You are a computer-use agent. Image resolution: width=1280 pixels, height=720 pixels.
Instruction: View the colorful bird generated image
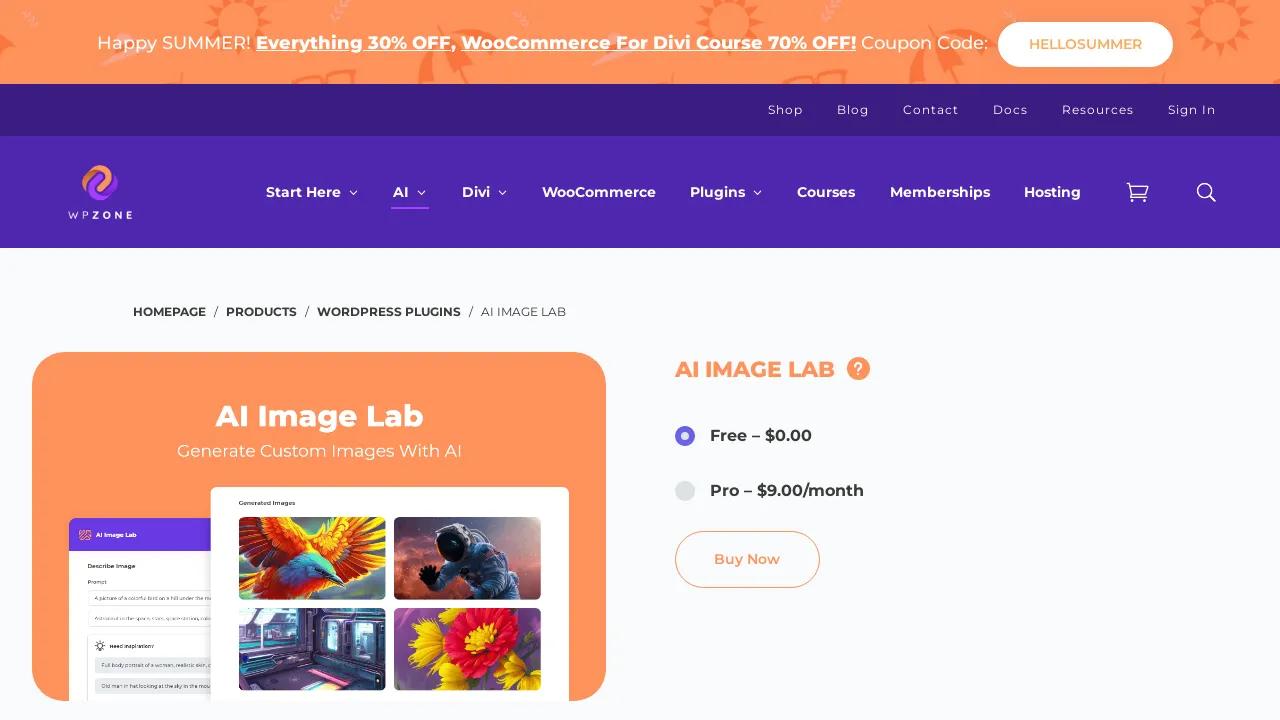312,558
